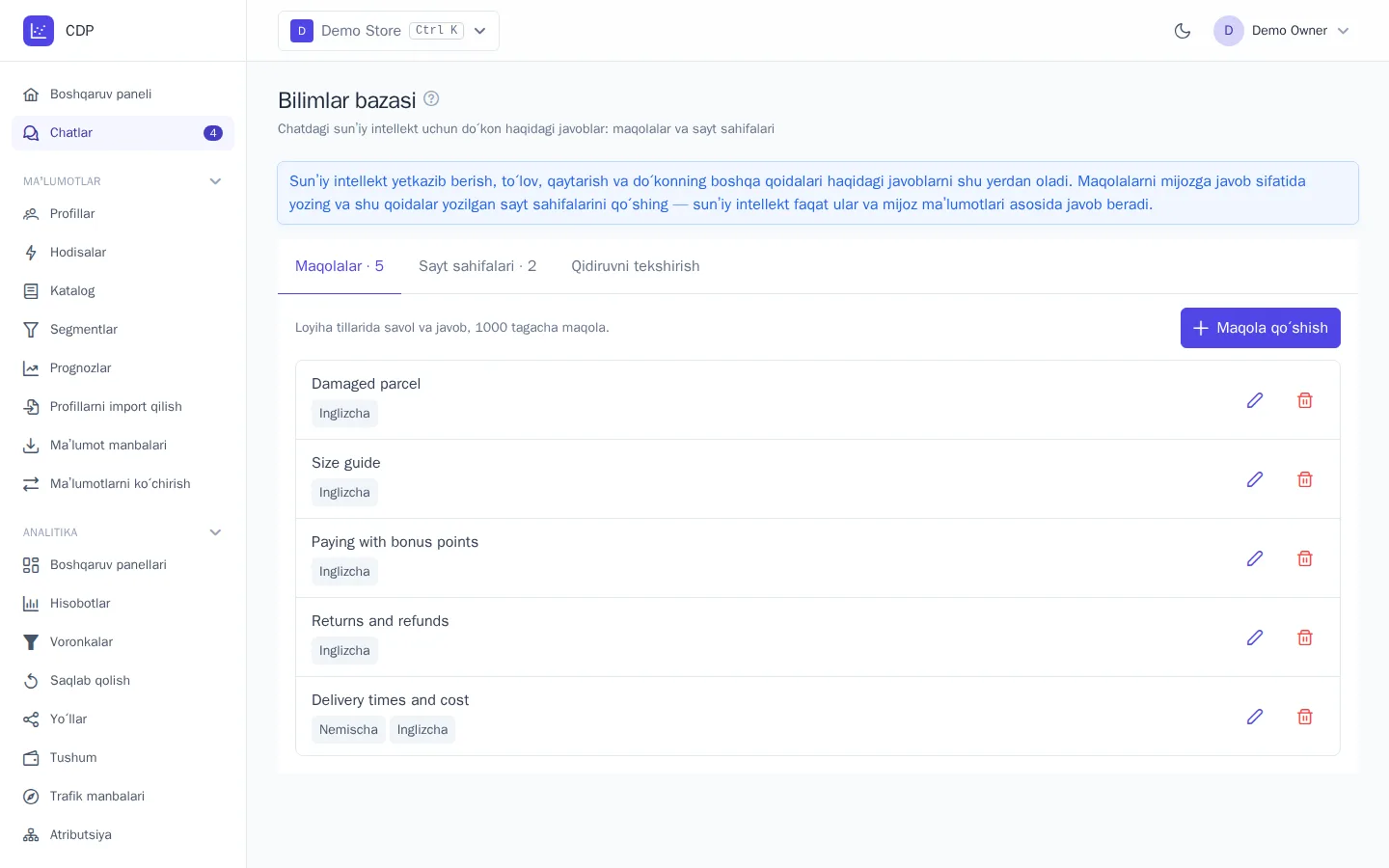The height and width of the screenshot is (868, 1389).
Task: Edit the Returns and refunds article
Action: (x=1255, y=637)
